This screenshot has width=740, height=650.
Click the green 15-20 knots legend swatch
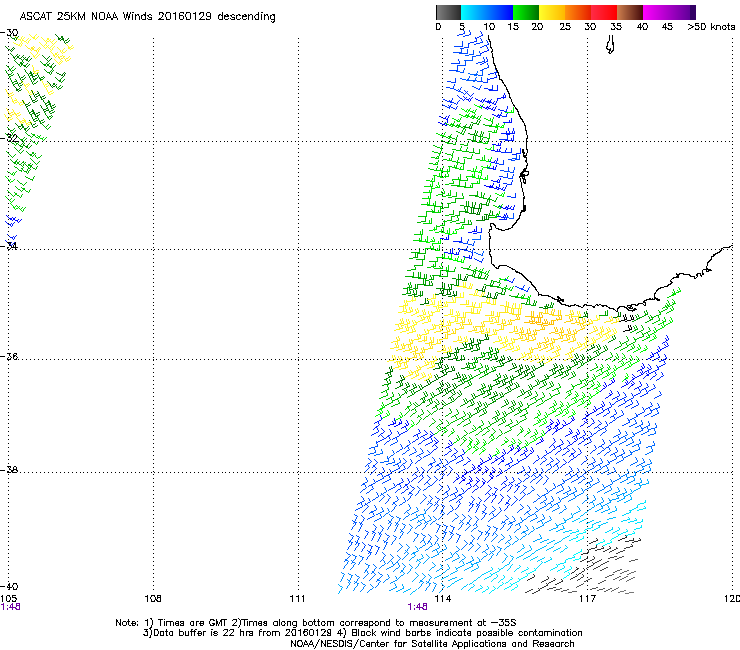pyautogui.click(x=526, y=12)
